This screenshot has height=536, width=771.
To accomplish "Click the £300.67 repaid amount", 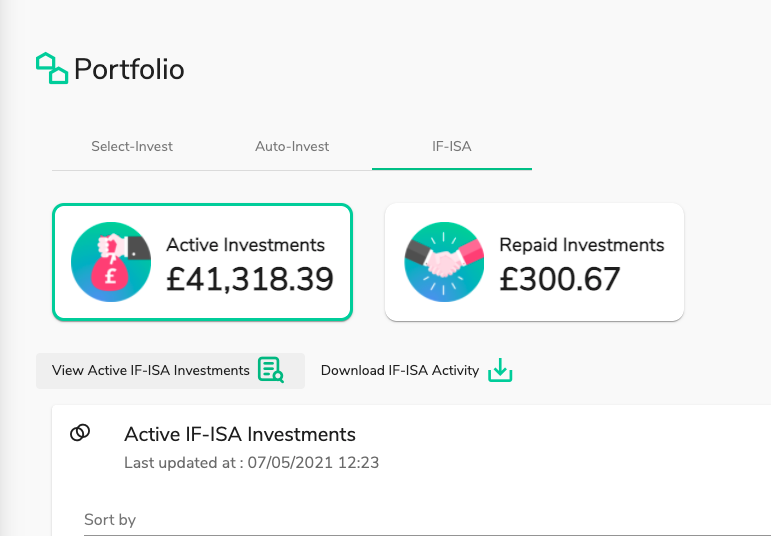I will pos(560,279).
